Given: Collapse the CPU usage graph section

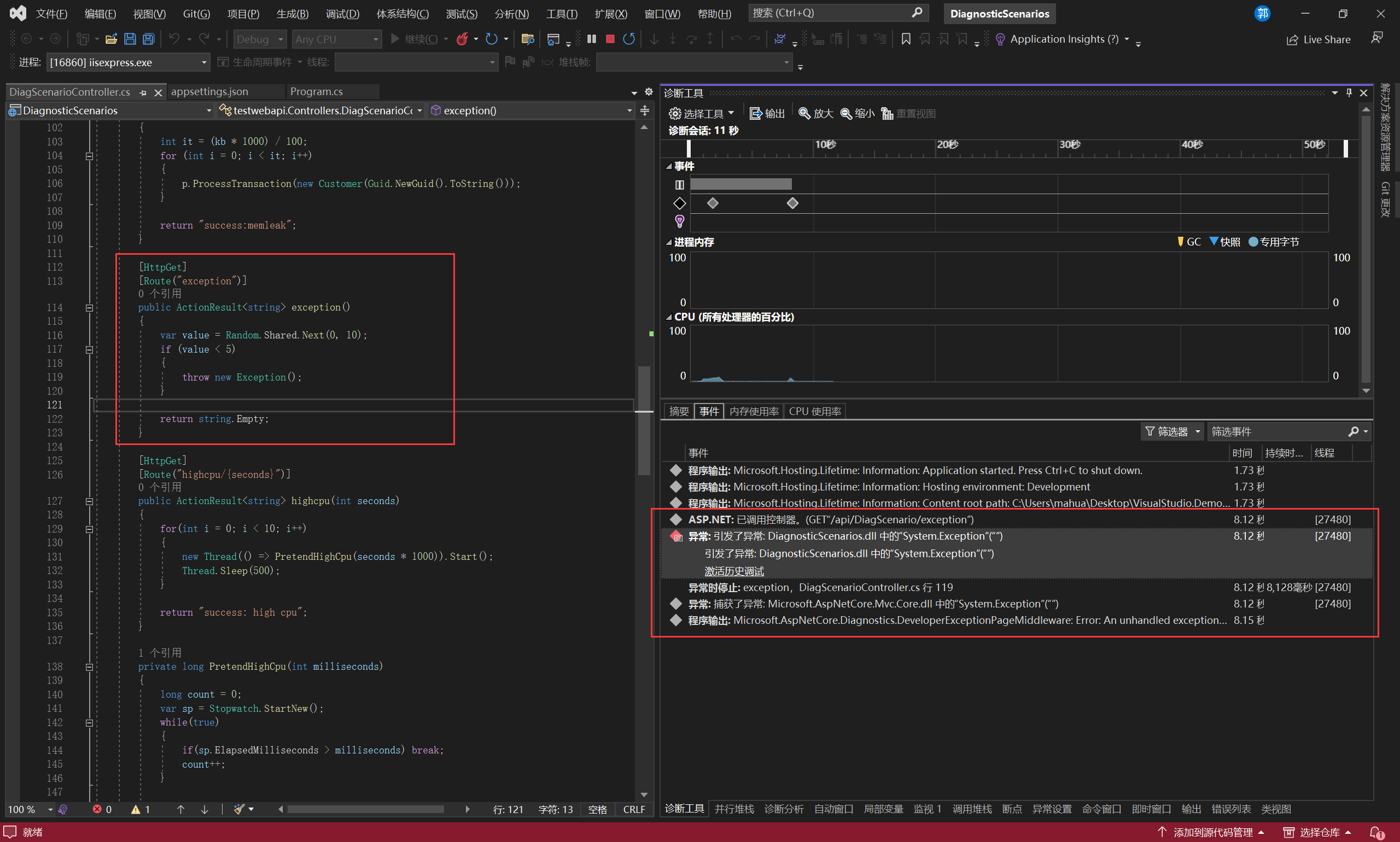Looking at the screenshot, I should (x=669, y=317).
